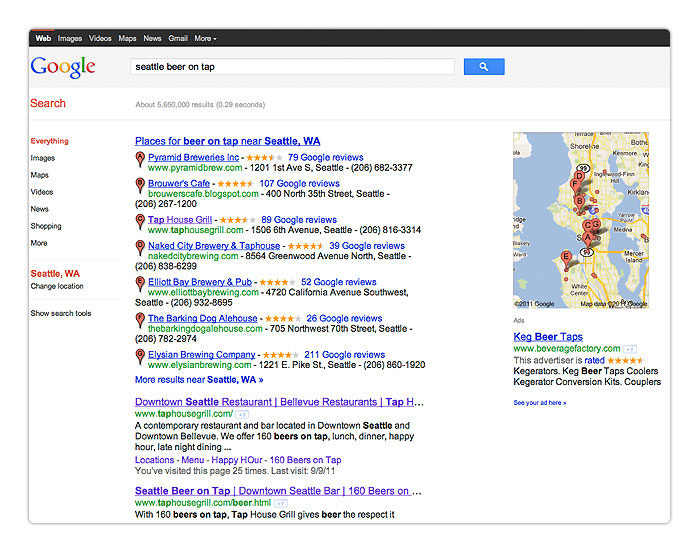
Task: Click the Google logo
Action: click(x=63, y=67)
